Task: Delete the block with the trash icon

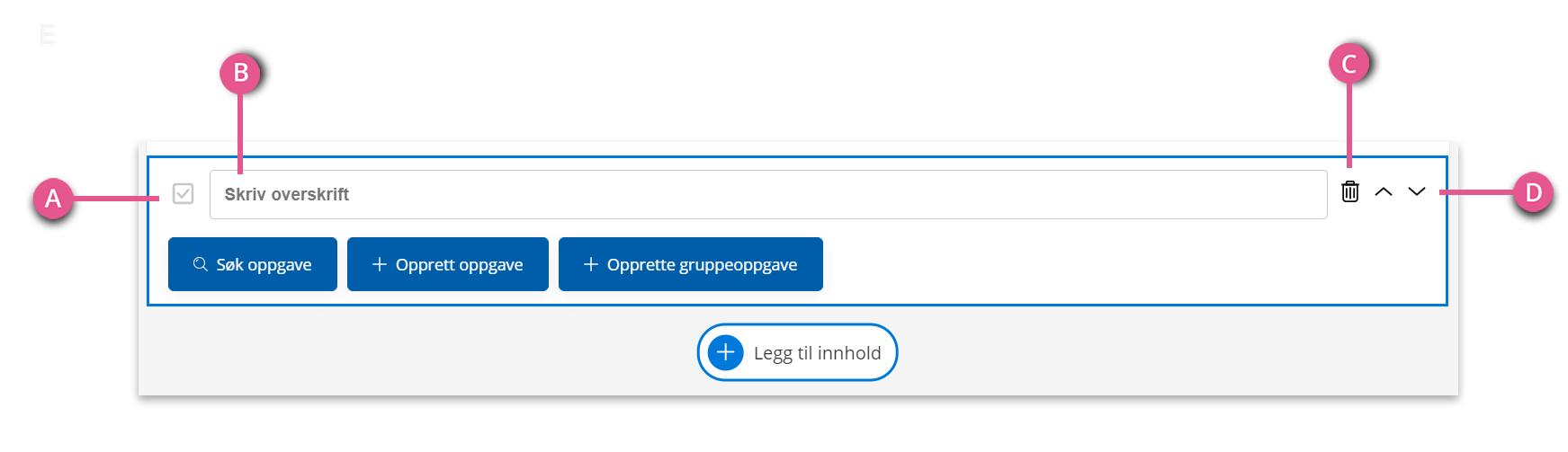Action: click(1350, 191)
